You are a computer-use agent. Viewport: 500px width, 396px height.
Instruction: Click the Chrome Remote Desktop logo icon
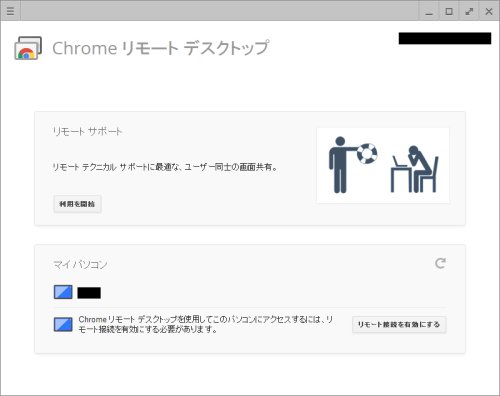tap(28, 48)
